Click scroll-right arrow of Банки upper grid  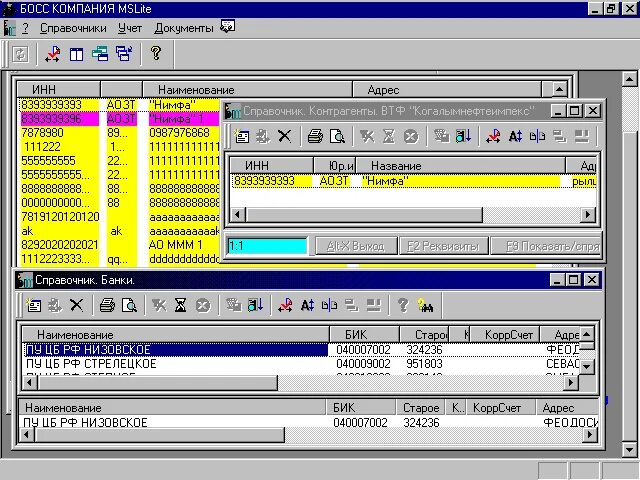coord(571,382)
